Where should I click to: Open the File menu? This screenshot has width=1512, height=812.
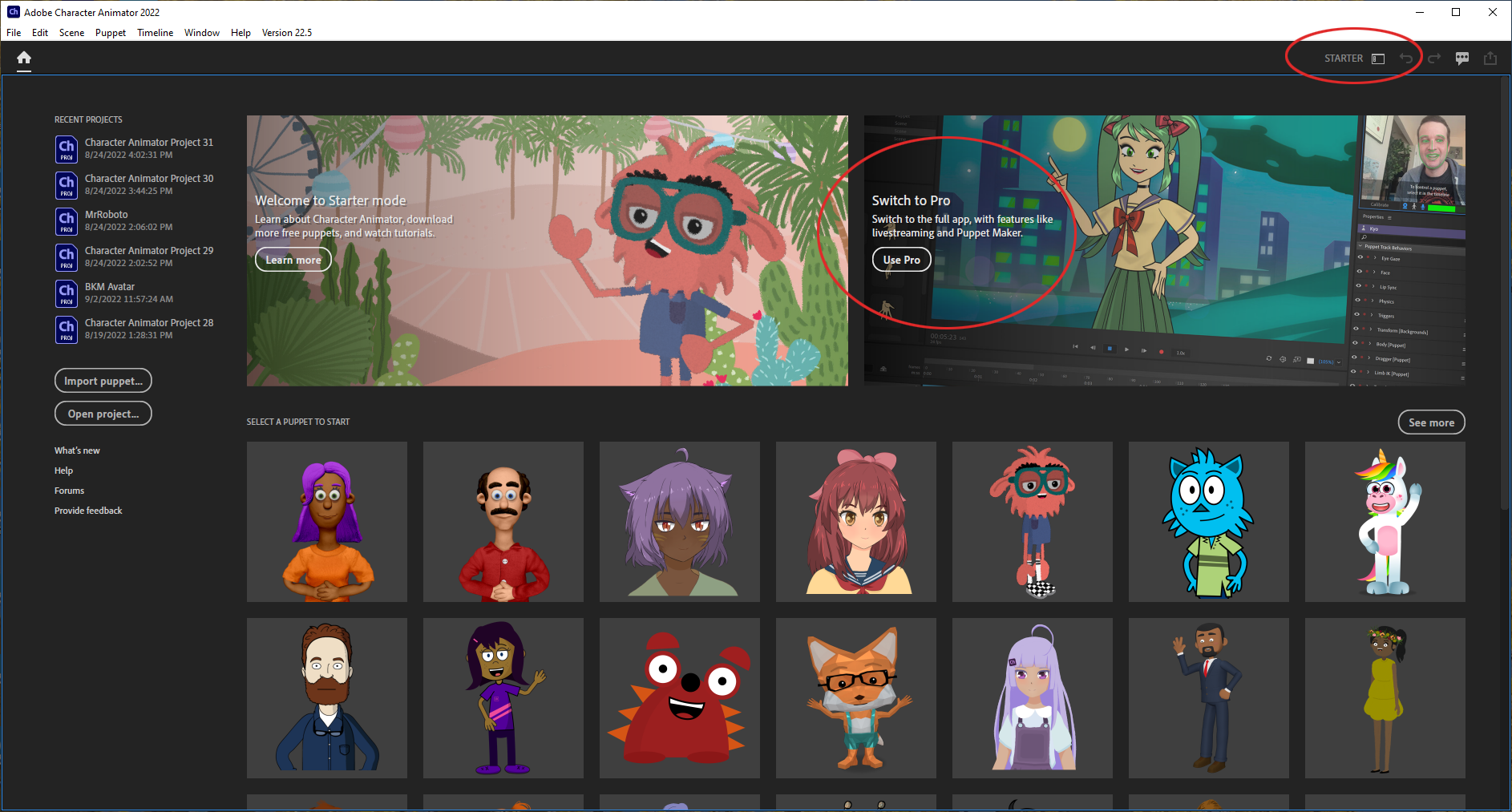point(13,32)
